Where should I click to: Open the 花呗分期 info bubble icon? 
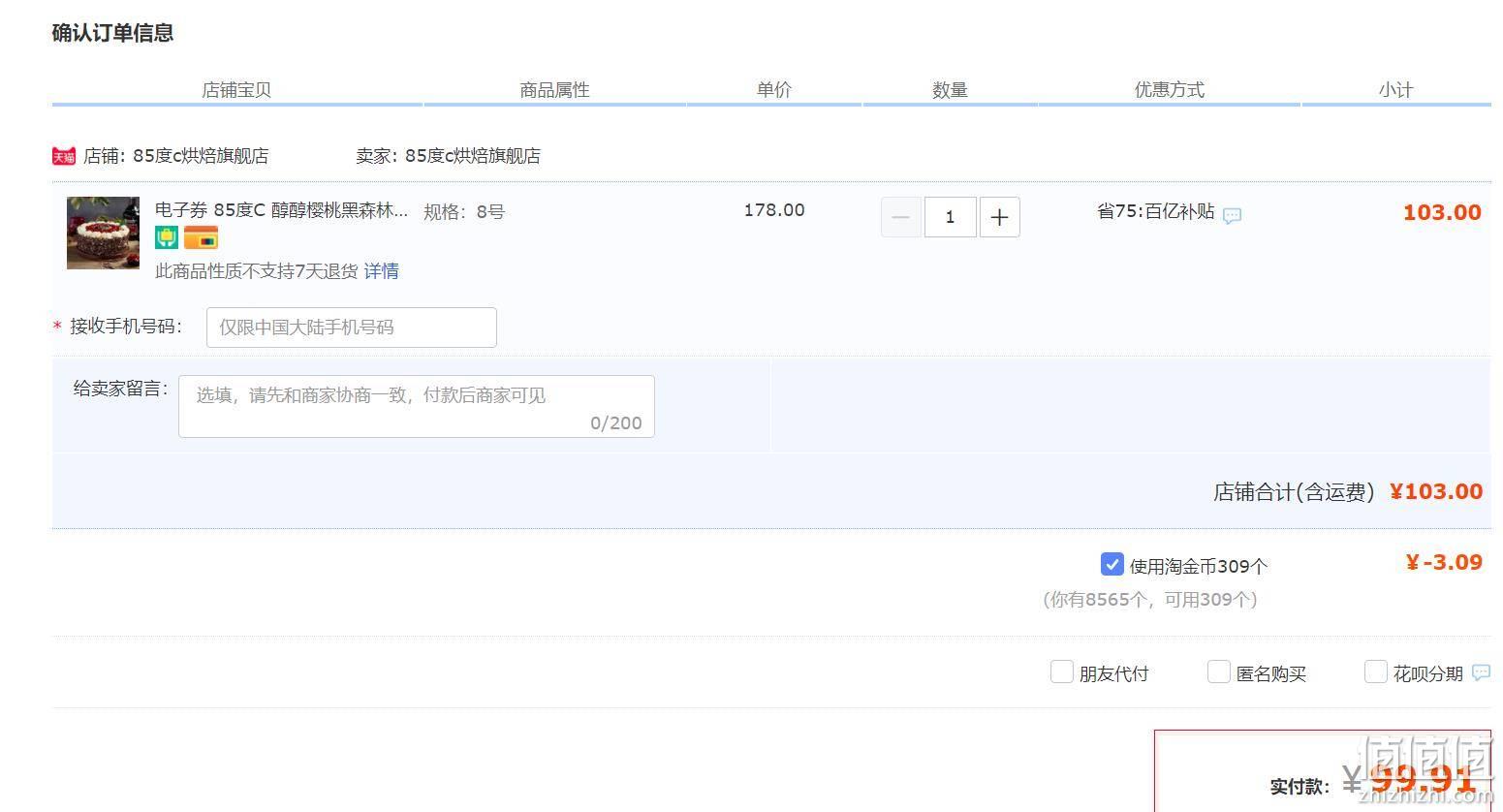1481,671
